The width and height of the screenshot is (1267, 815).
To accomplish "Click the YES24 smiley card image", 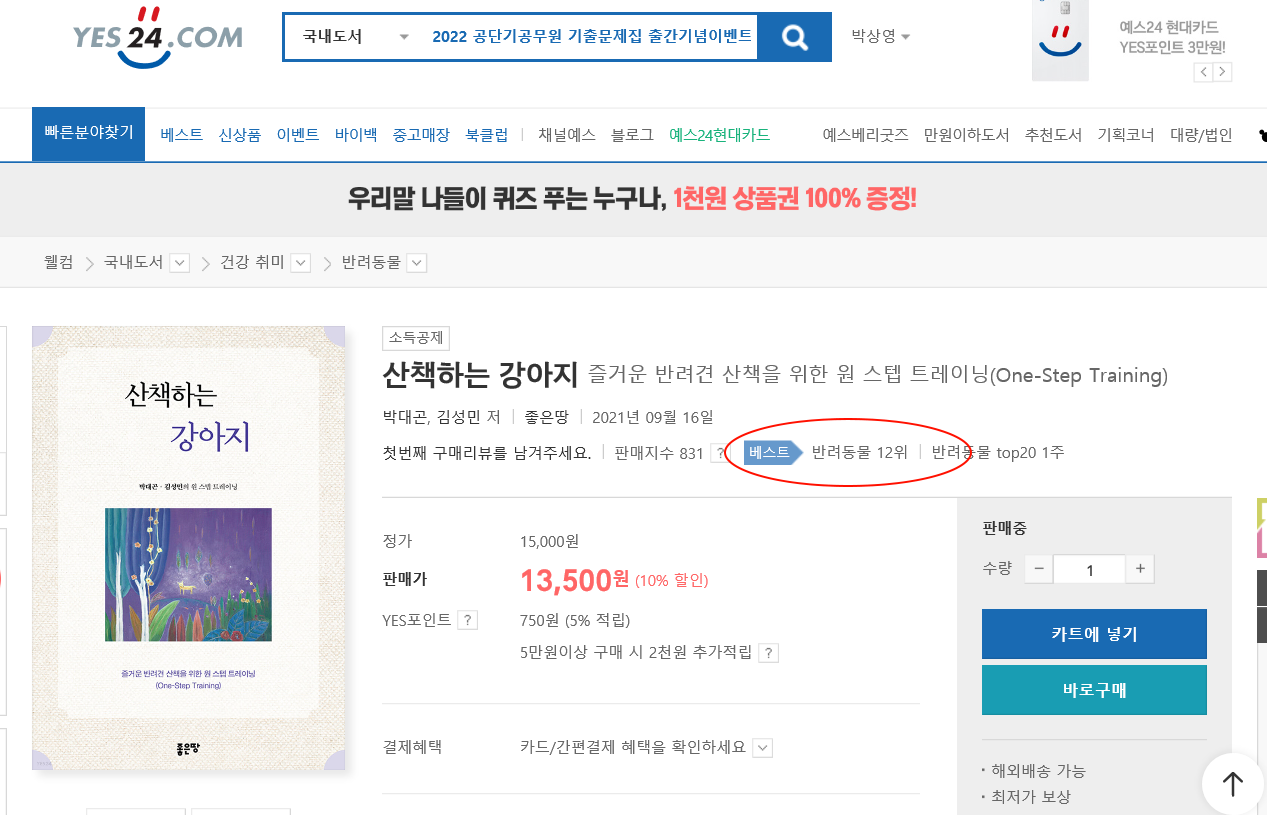I will (x=1060, y=40).
